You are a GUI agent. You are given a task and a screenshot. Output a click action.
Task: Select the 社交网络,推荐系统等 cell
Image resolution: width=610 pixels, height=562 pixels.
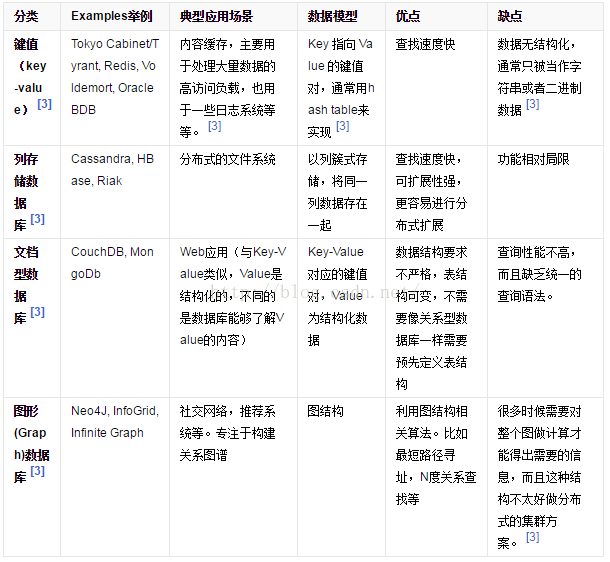(233, 477)
